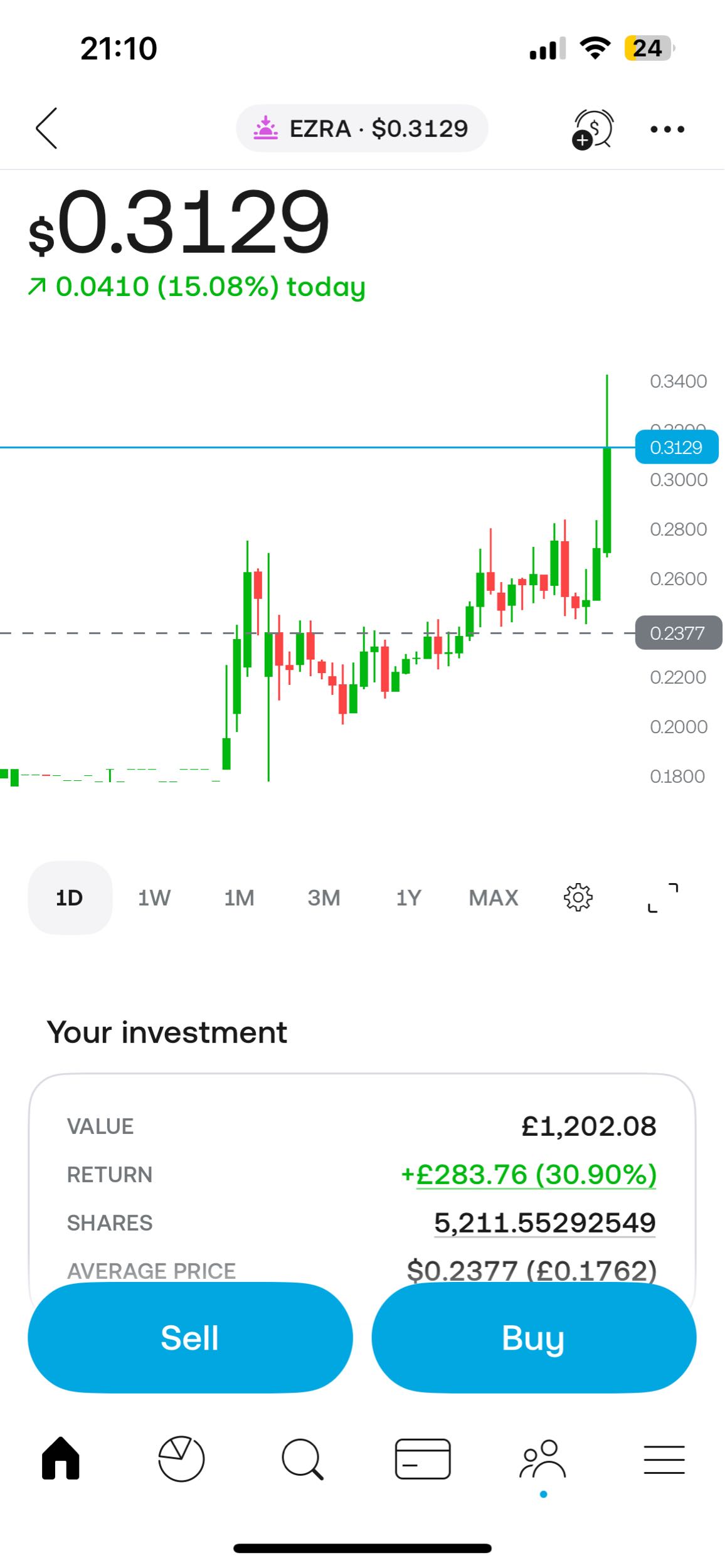The width and height of the screenshot is (725, 1568).
Task: Open the card payments icon
Action: tap(423, 1459)
